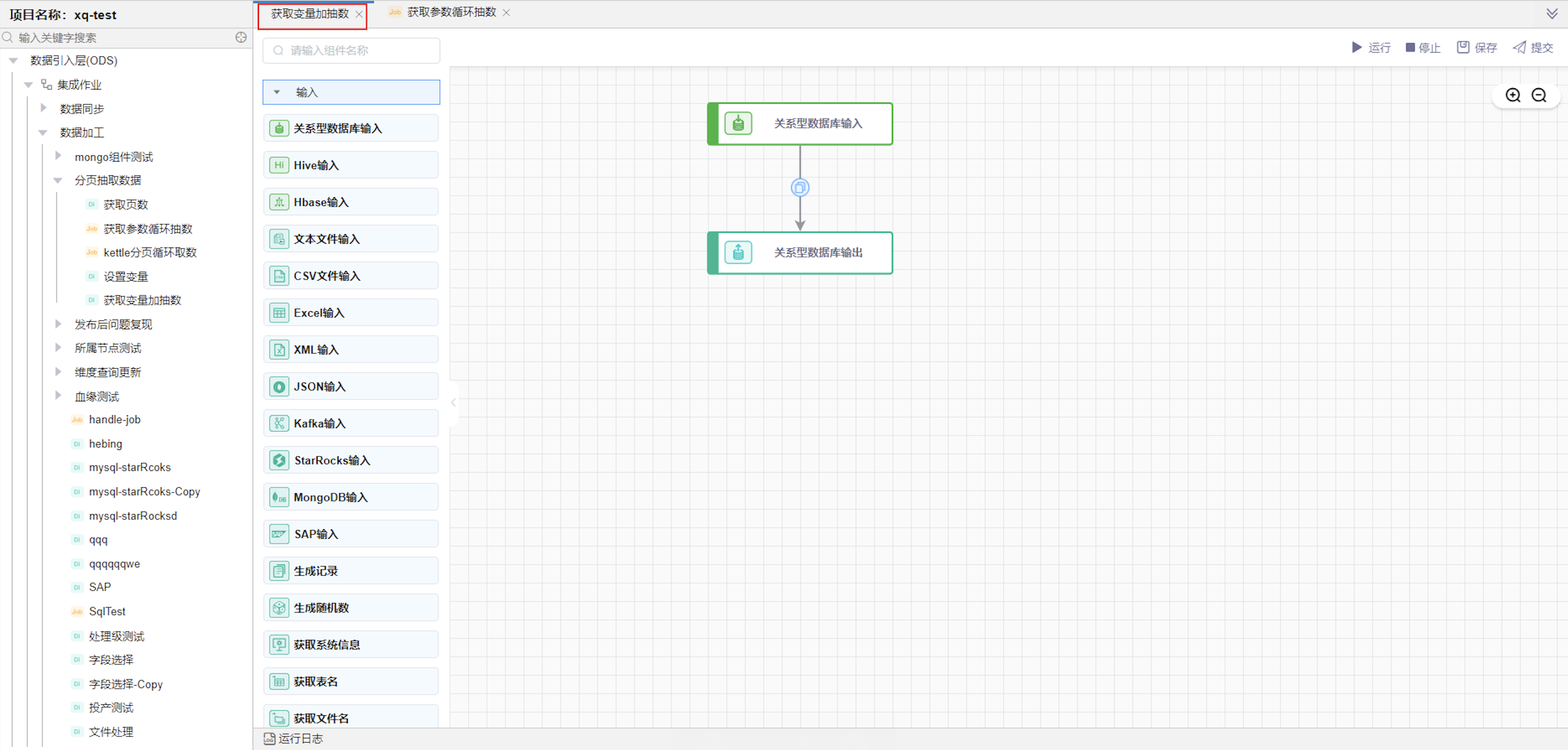The width and height of the screenshot is (1568, 750).
Task: Open the 运行日志 log panel
Action: (x=294, y=738)
